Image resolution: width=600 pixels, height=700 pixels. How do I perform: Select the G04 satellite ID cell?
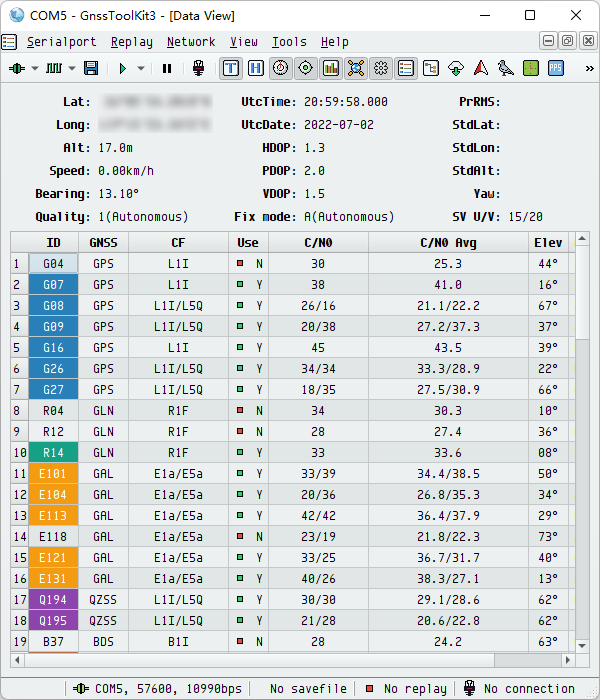pyautogui.click(x=54, y=263)
